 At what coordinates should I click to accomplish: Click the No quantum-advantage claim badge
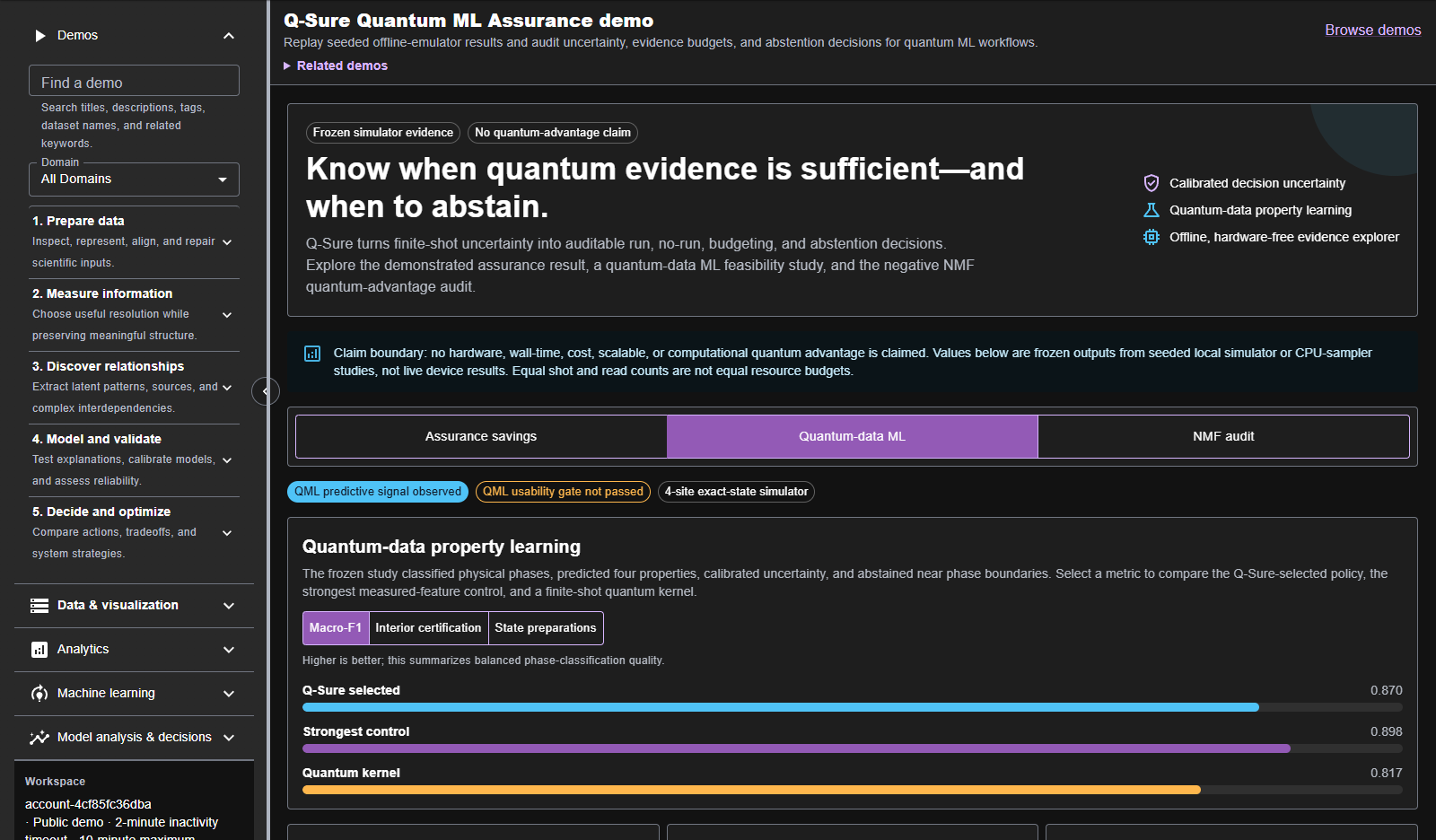tap(553, 133)
